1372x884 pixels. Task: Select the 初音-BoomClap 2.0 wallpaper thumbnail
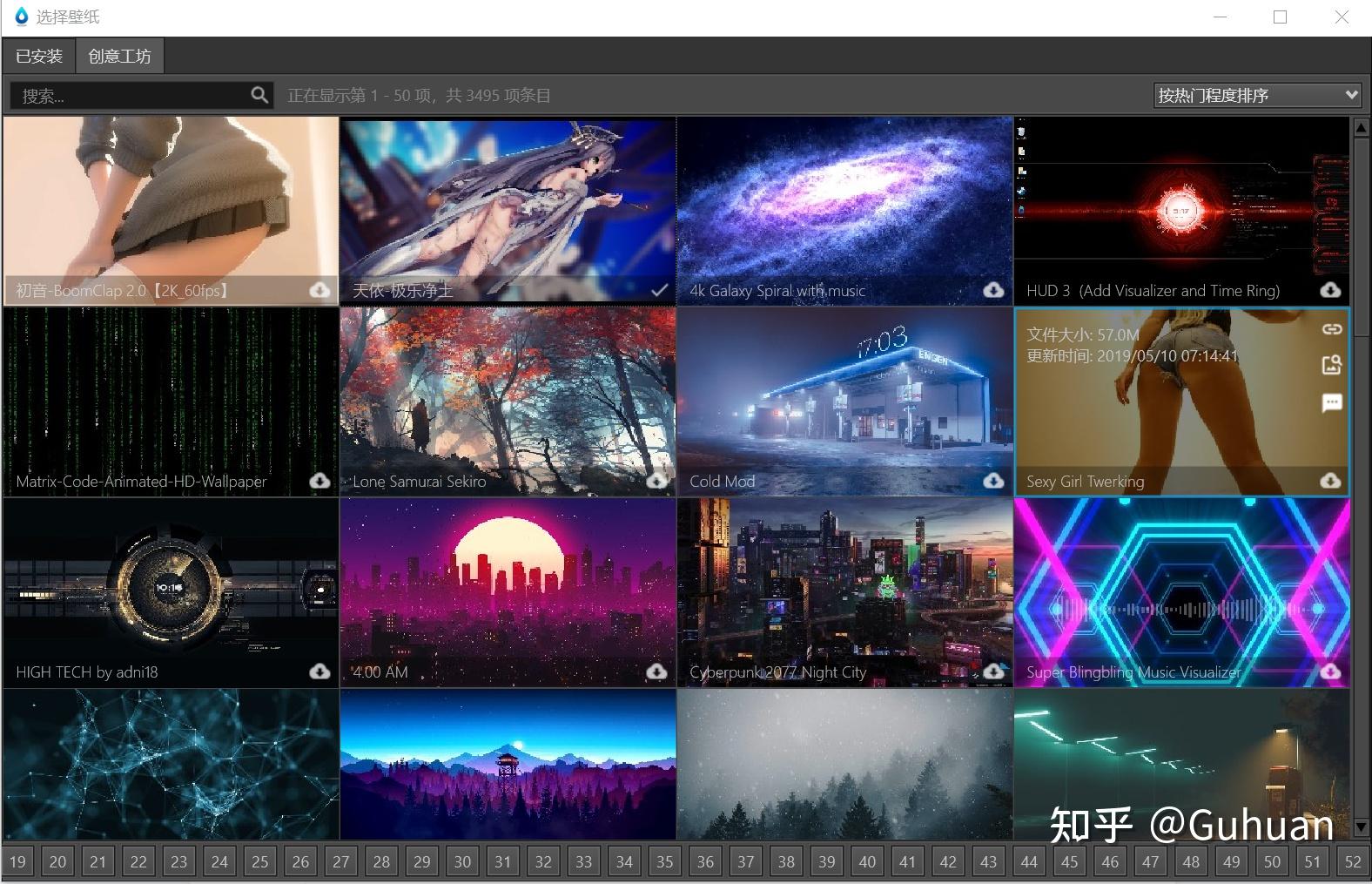171,211
